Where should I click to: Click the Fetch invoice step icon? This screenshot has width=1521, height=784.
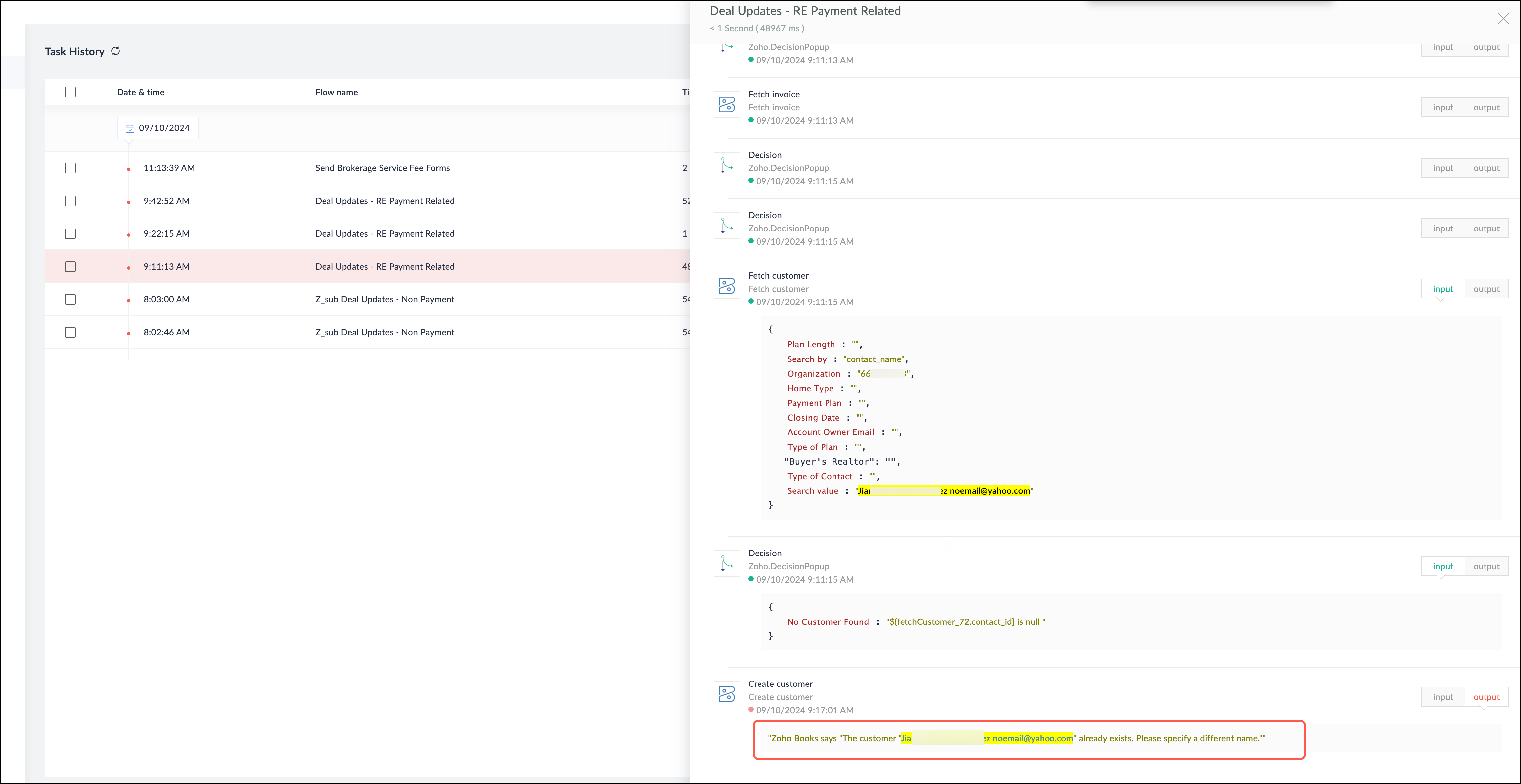click(x=726, y=105)
